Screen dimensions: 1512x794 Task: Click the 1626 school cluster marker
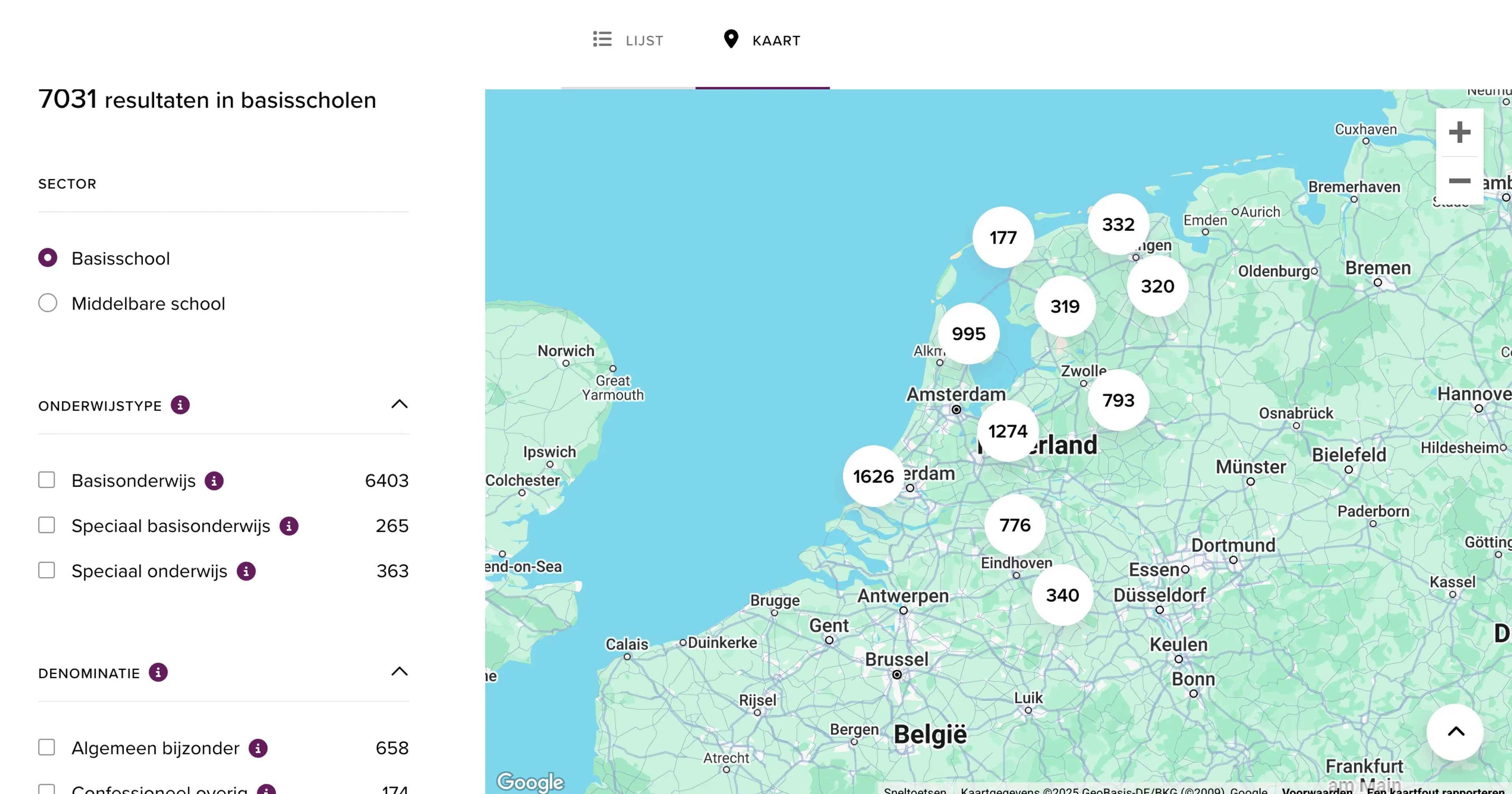(873, 476)
